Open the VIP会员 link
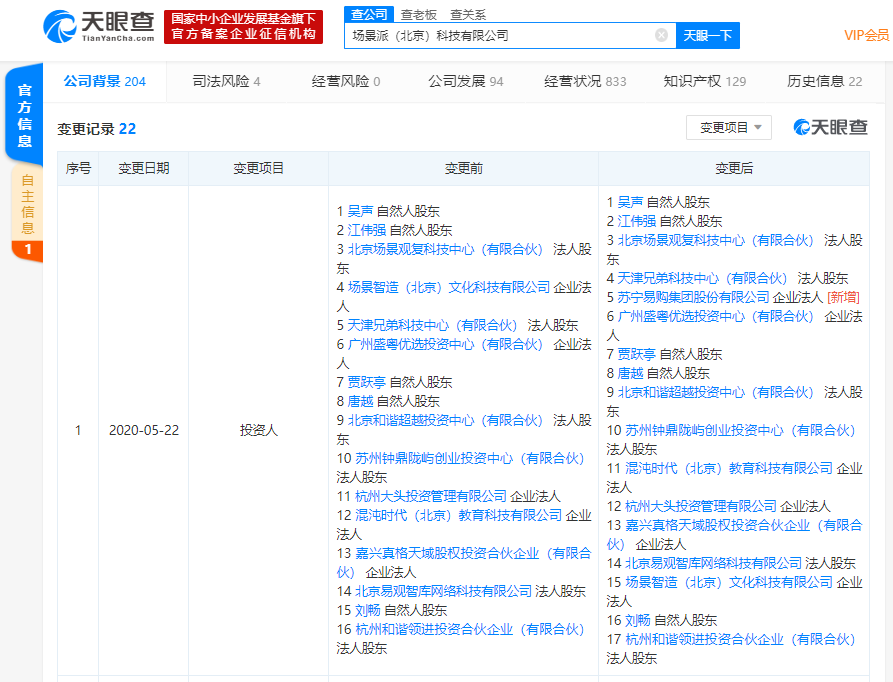 866,35
